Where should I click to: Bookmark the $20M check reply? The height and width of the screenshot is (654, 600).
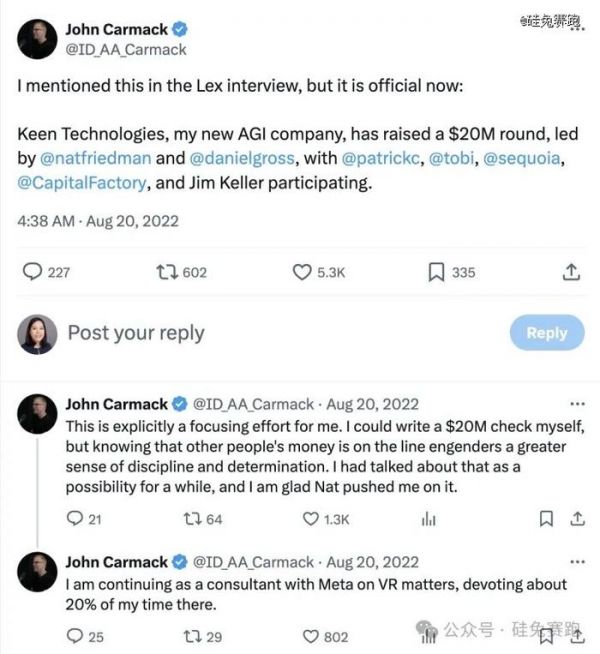tap(546, 518)
